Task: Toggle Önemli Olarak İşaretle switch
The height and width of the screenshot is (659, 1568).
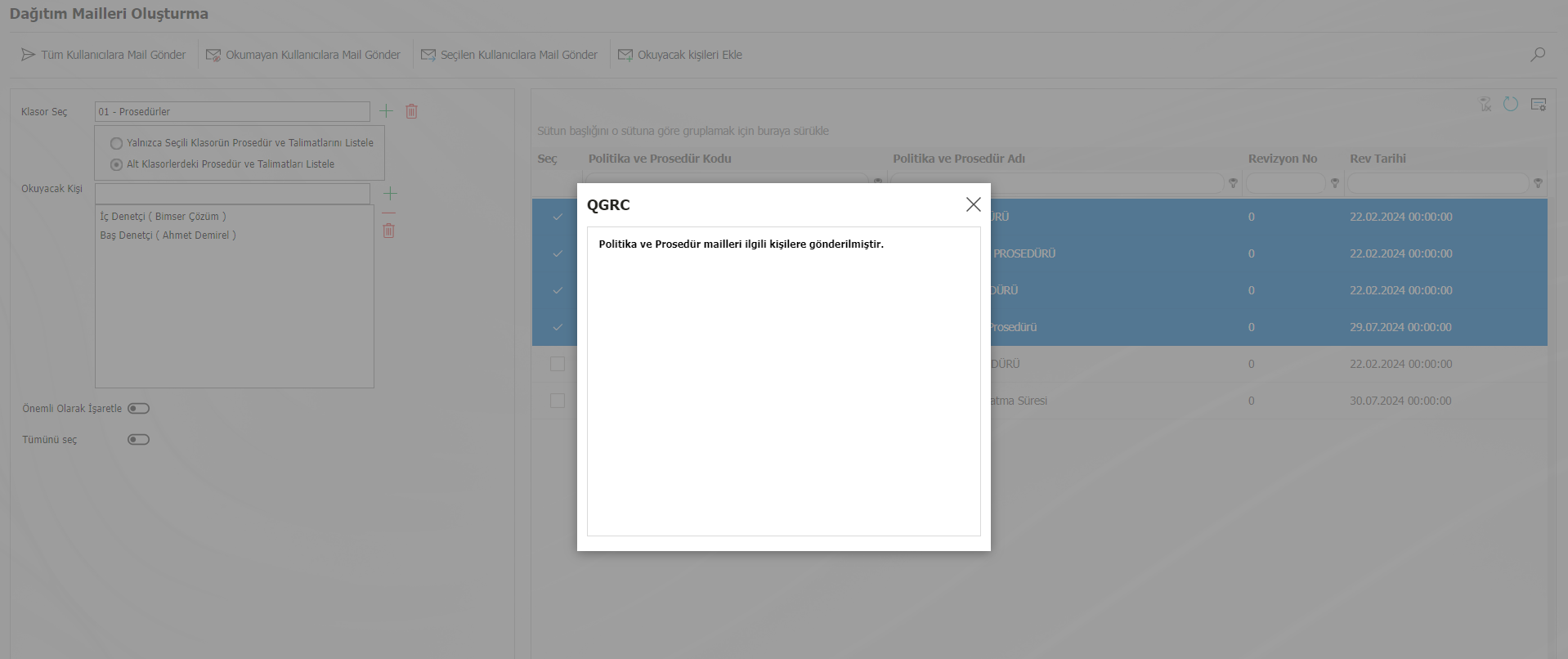Action: pos(138,409)
